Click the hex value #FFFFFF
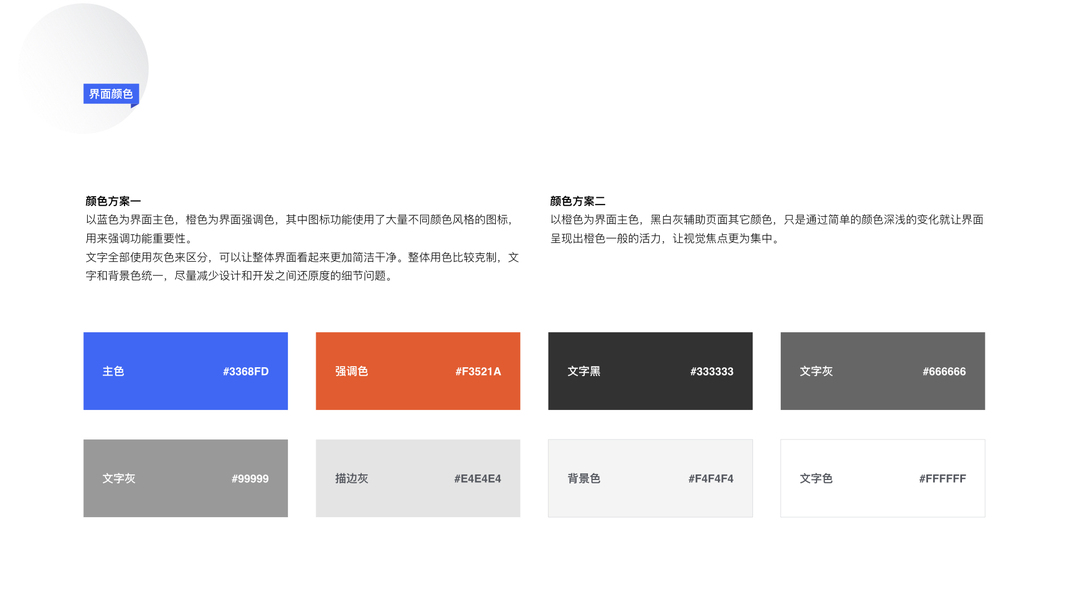 [x=942, y=479]
